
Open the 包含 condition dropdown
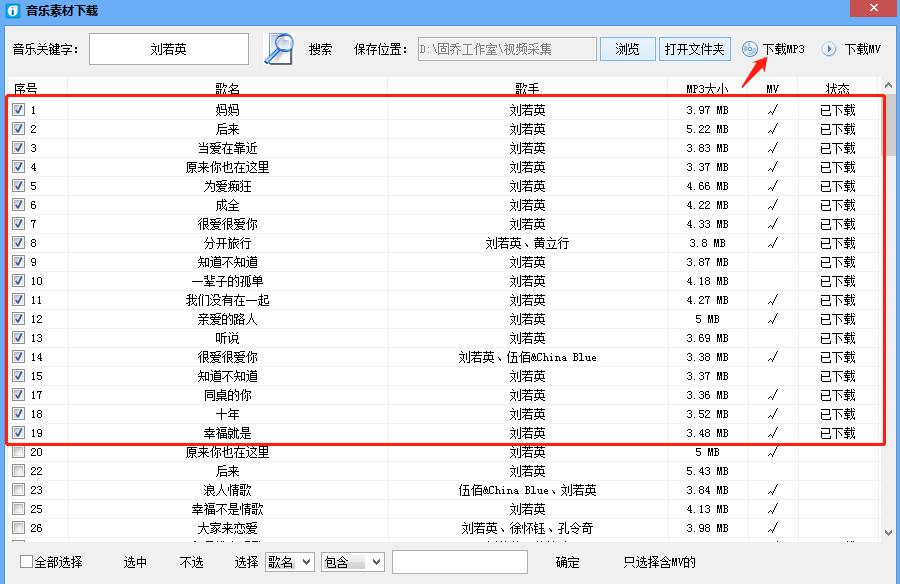352,561
